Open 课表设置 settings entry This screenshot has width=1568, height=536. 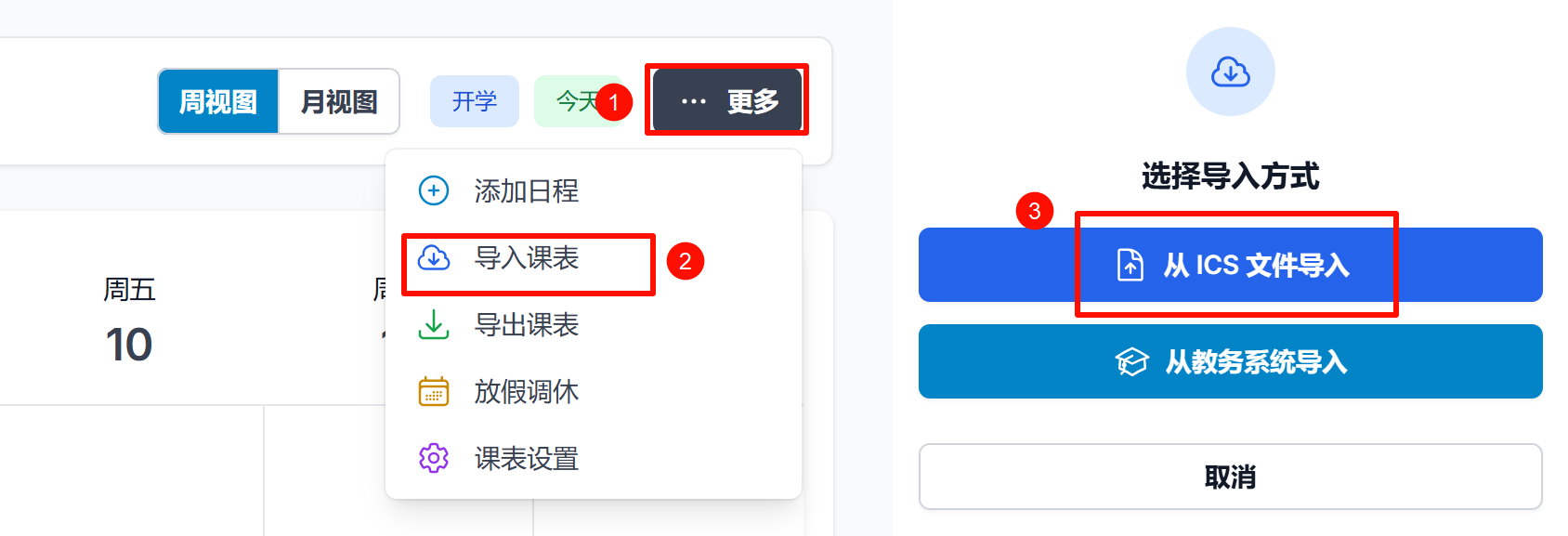click(x=527, y=458)
